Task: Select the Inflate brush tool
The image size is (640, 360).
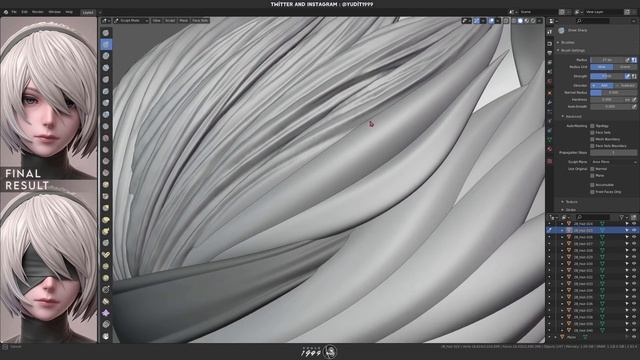Action: 106,103
